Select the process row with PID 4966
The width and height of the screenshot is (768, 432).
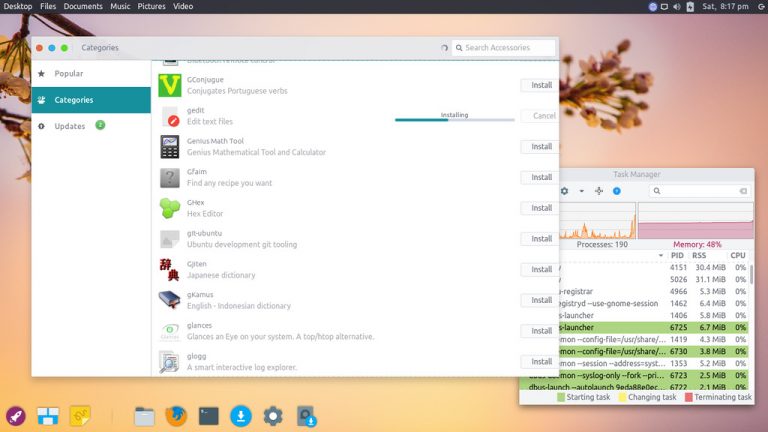653,291
